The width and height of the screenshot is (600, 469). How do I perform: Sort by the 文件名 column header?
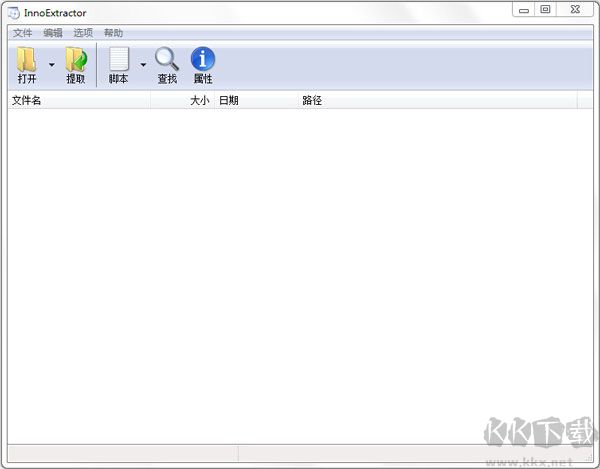click(x=79, y=100)
